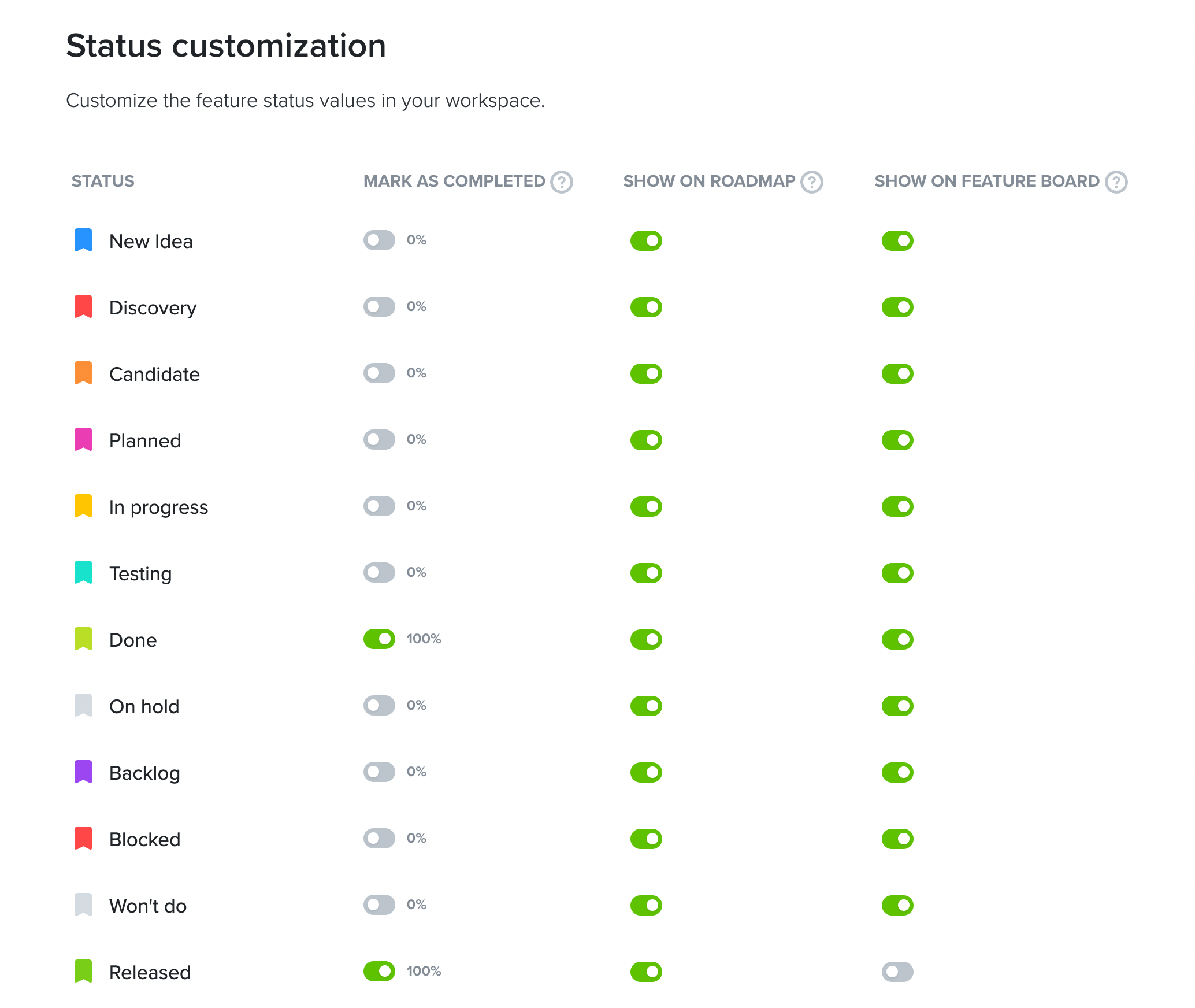Hide In progress from the feature board
This screenshot has height=1008, width=1195.
[897, 506]
